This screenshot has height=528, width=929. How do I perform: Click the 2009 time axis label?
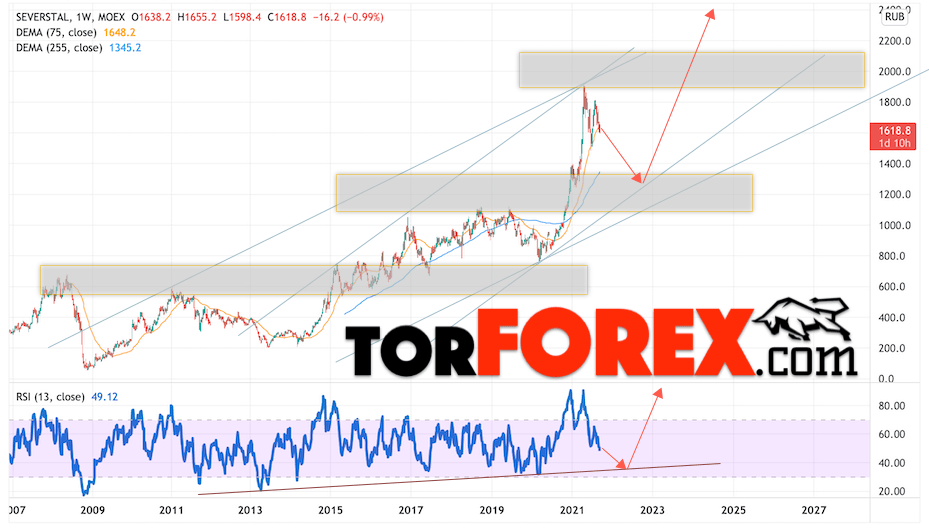(x=92, y=510)
